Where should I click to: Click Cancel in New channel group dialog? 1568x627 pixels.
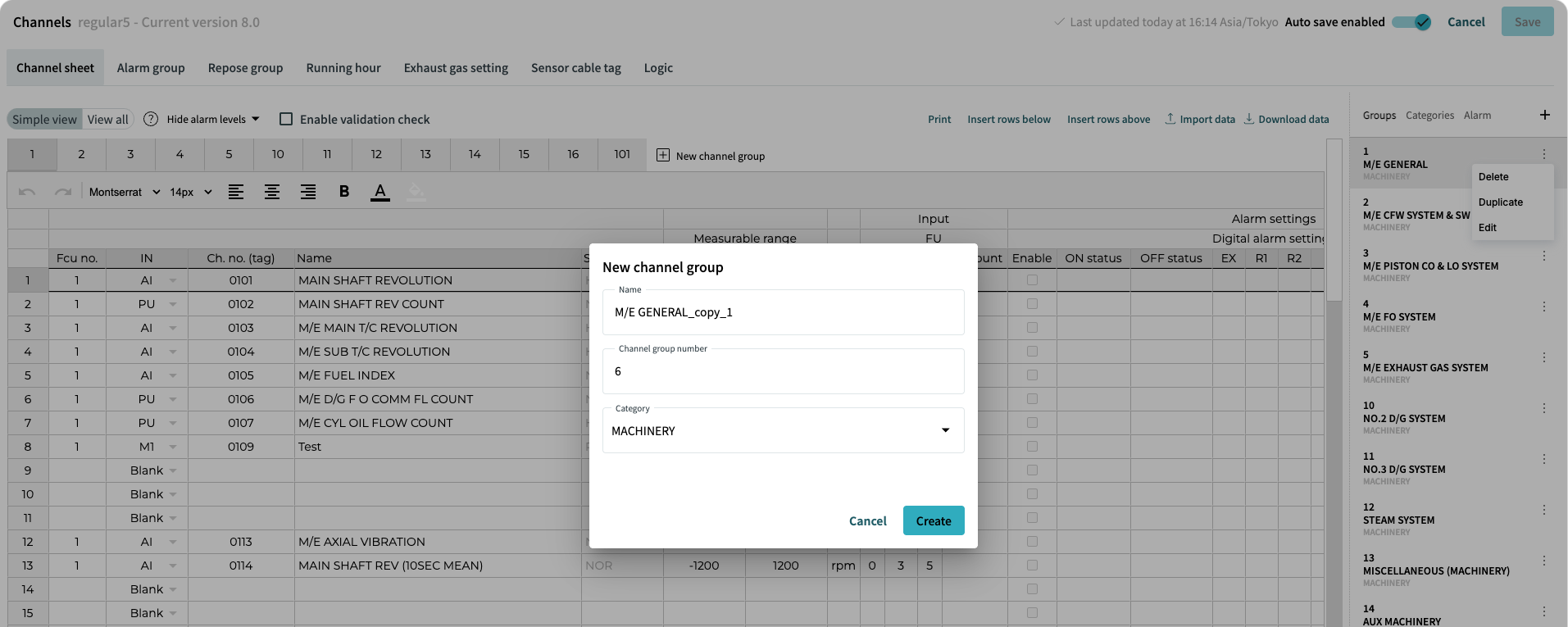coord(868,520)
